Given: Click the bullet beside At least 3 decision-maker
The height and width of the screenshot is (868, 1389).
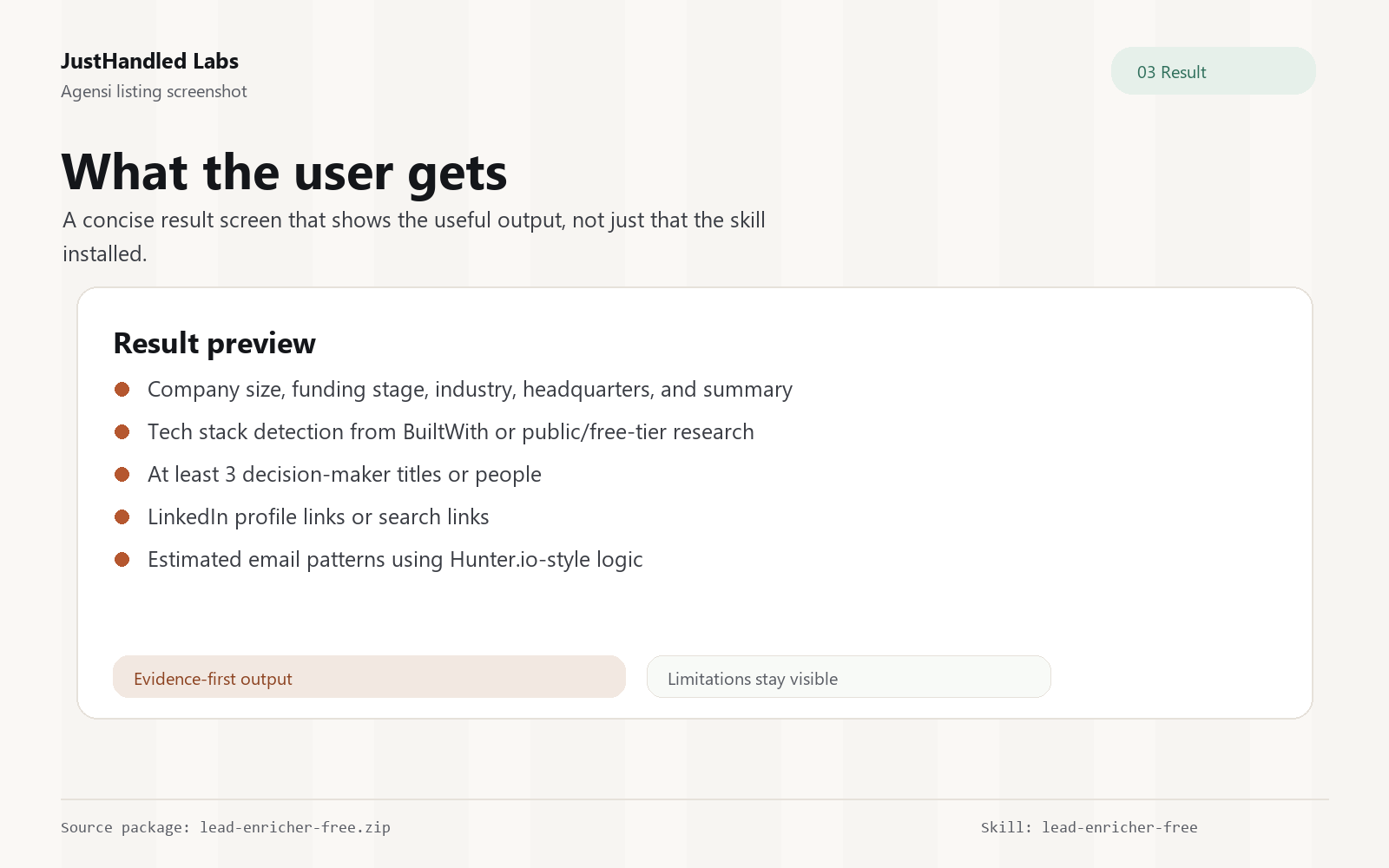Looking at the screenshot, I should pyautogui.click(x=122, y=475).
